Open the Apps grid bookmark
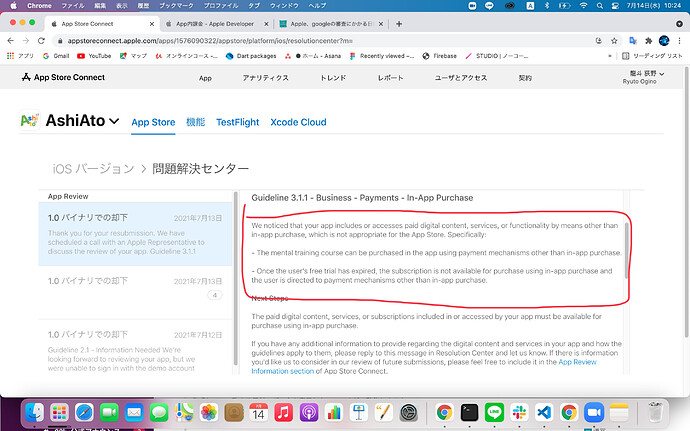Screen dimensions: 690x431 click(x=20, y=56)
